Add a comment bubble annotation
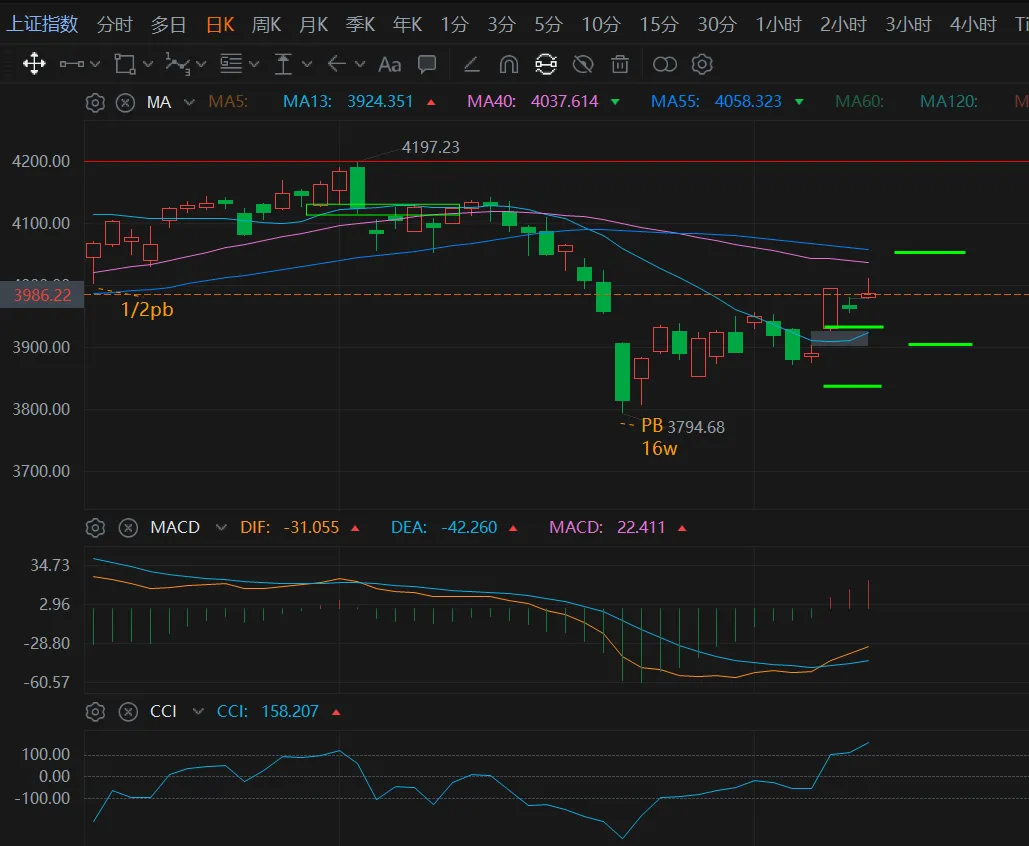 click(427, 64)
